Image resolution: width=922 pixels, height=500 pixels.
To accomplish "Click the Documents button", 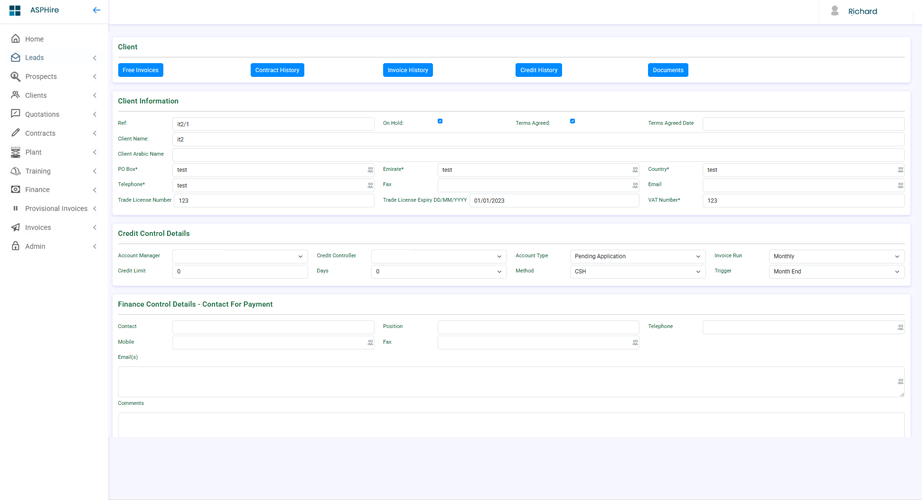I will (x=667, y=70).
